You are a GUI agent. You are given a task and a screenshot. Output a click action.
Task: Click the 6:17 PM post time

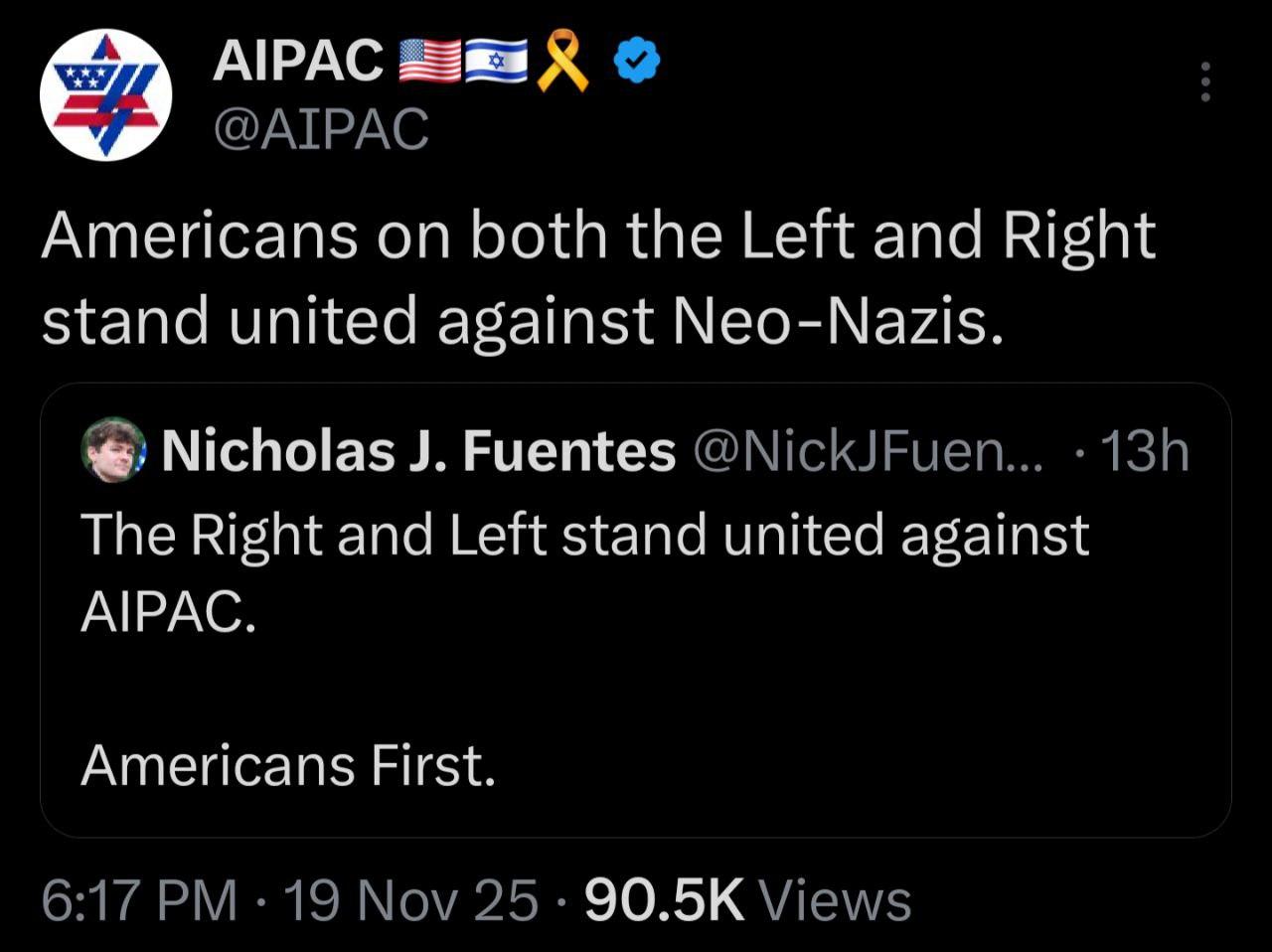pos(139,900)
